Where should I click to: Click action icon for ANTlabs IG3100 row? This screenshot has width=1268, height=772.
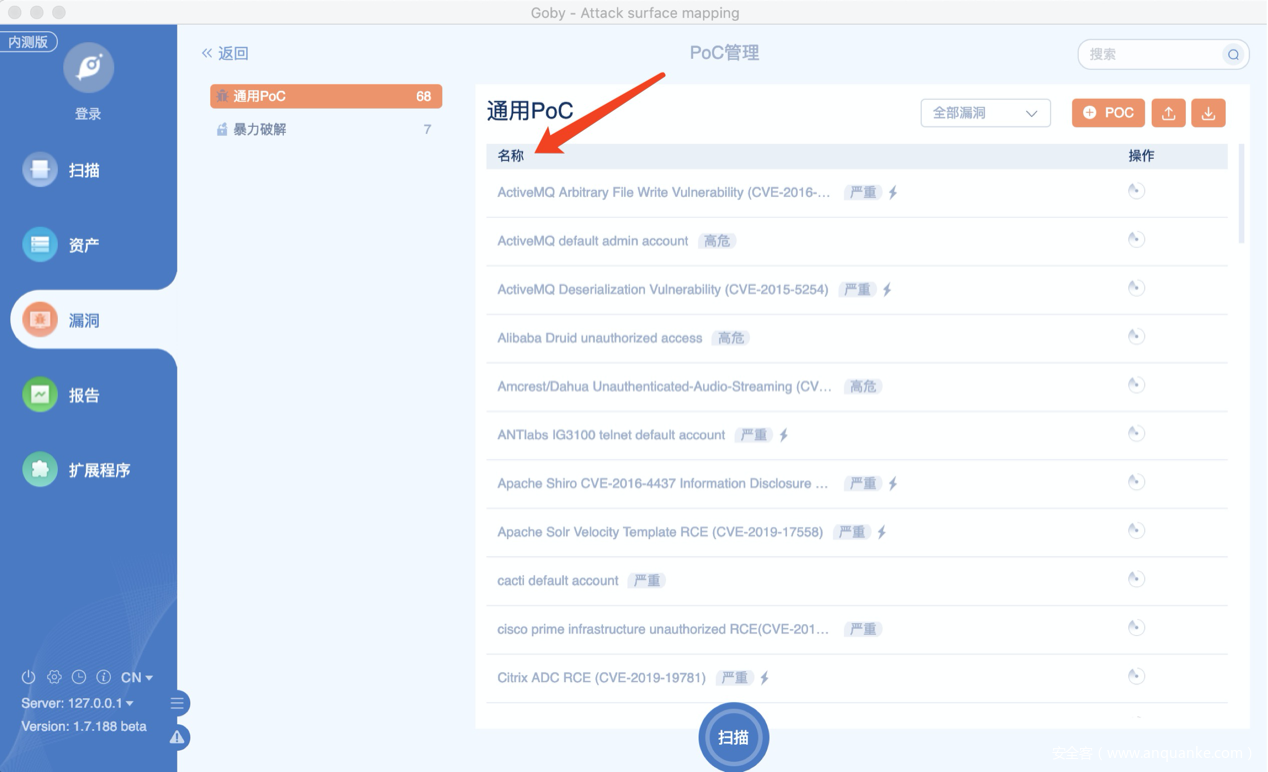pos(1136,433)
